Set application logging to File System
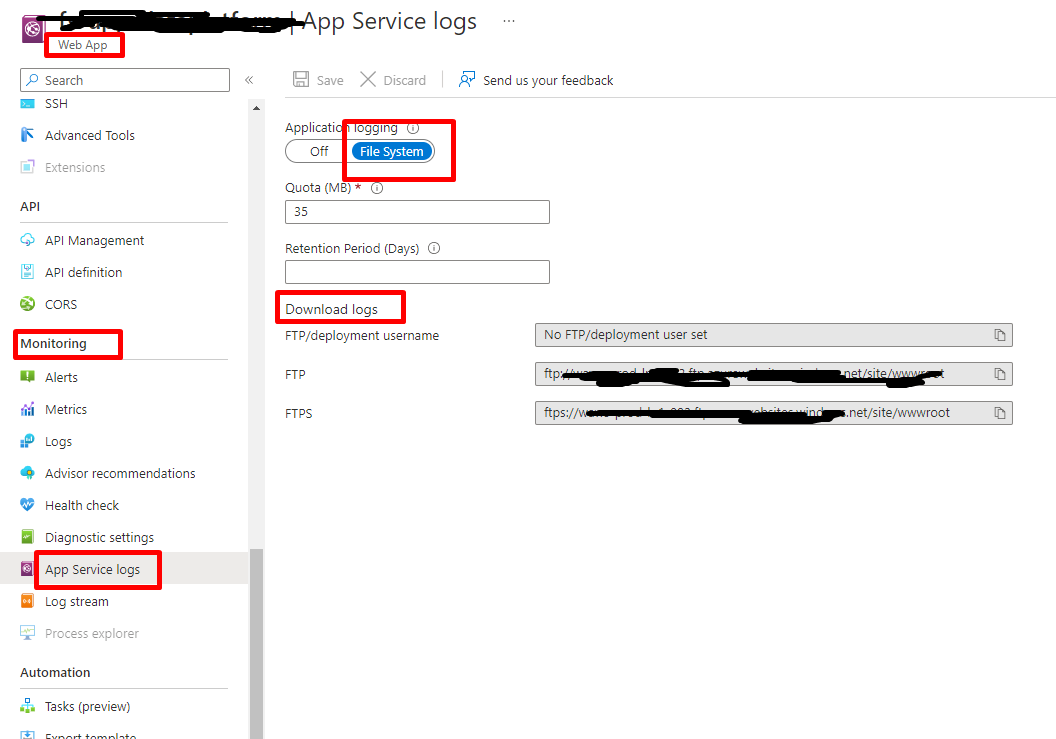This screenshot has width=1056, height=739. tap(392, 152)
